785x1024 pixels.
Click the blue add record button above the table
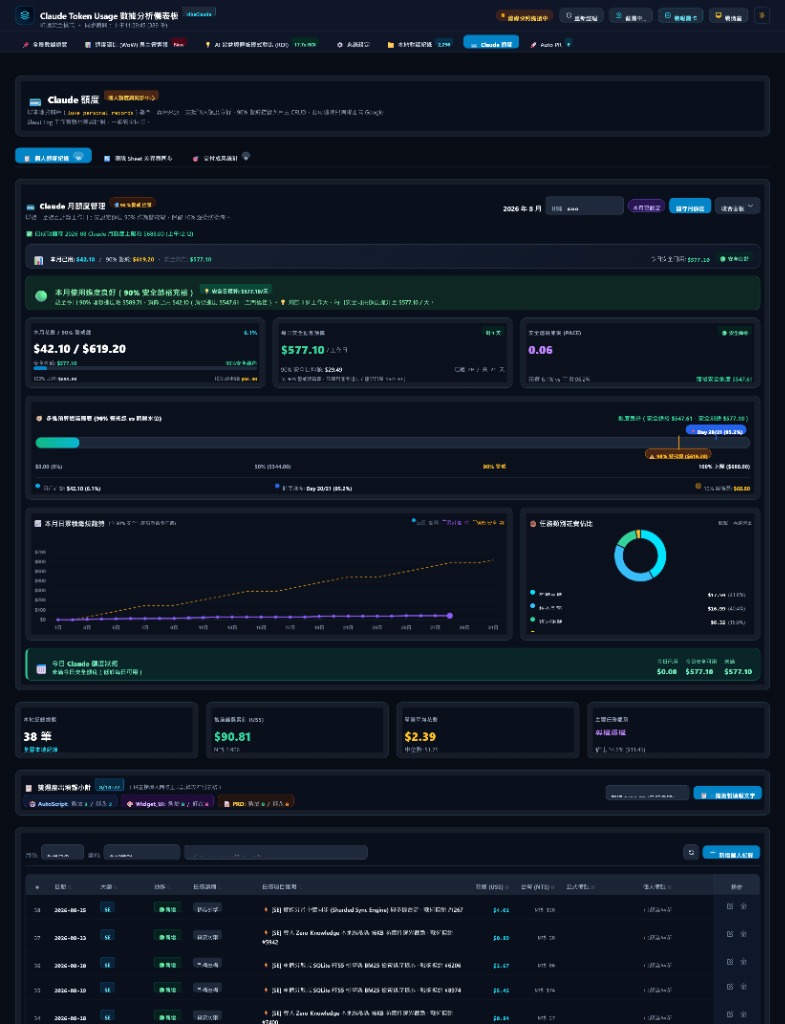[731, 853]
